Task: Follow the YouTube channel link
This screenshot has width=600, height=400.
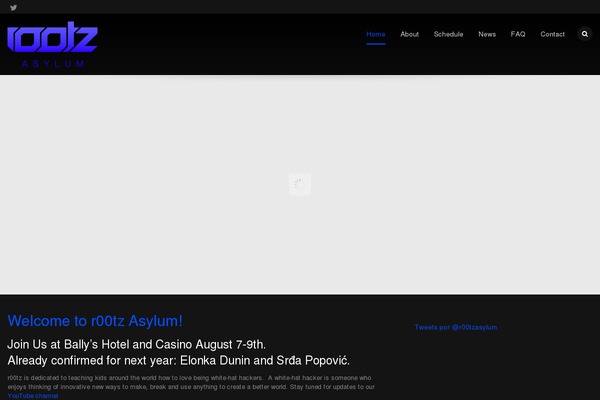Action: pos(33,396)
